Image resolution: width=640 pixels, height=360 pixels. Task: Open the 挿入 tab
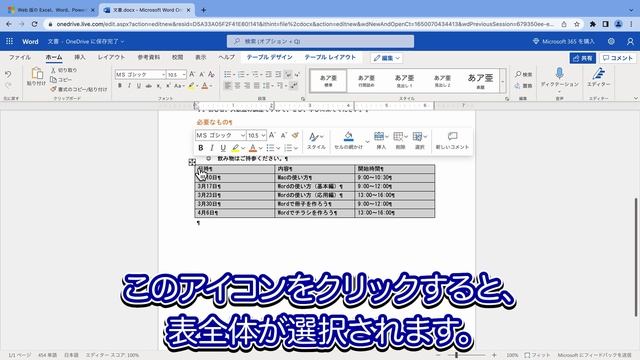80,58
